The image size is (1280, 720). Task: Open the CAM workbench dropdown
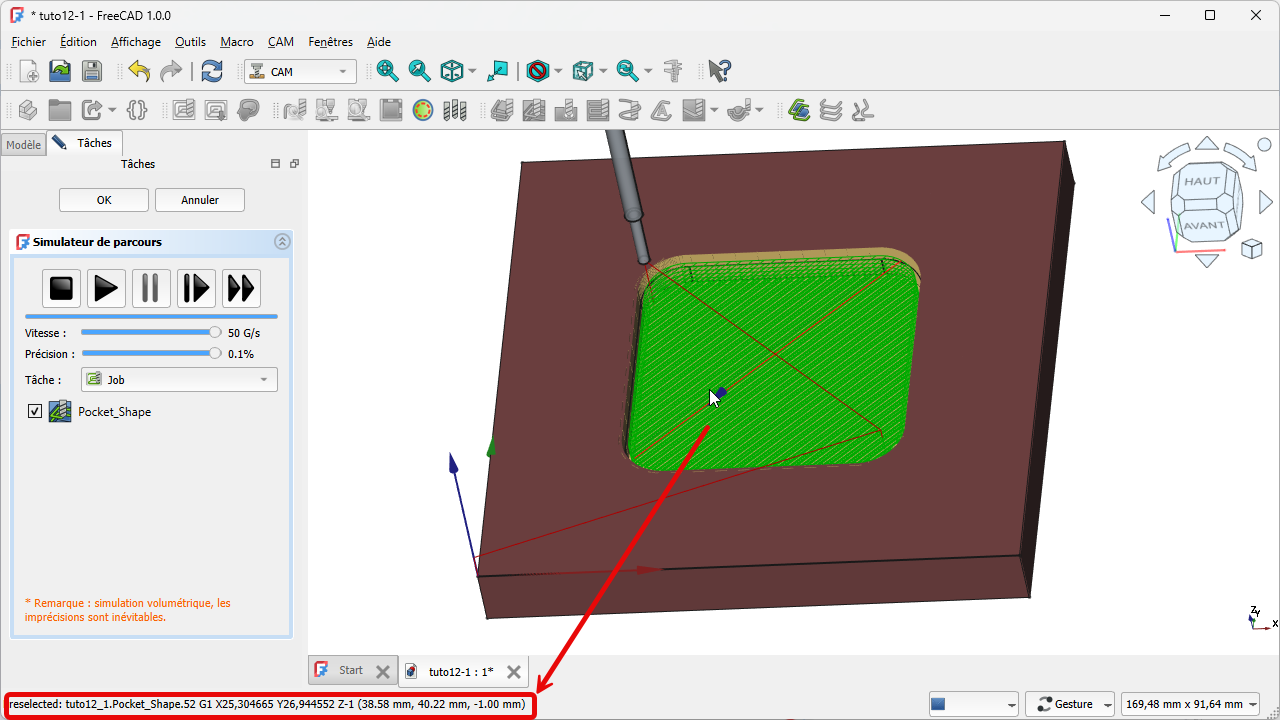[300, 72]
